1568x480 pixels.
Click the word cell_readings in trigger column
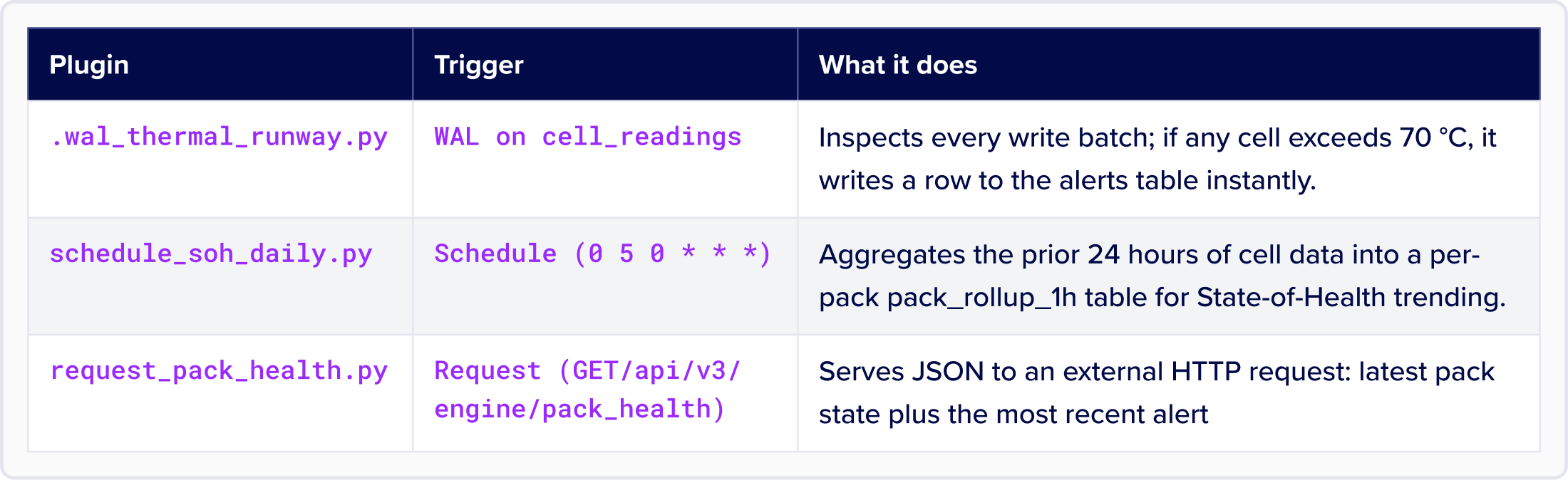pos(641,137)
